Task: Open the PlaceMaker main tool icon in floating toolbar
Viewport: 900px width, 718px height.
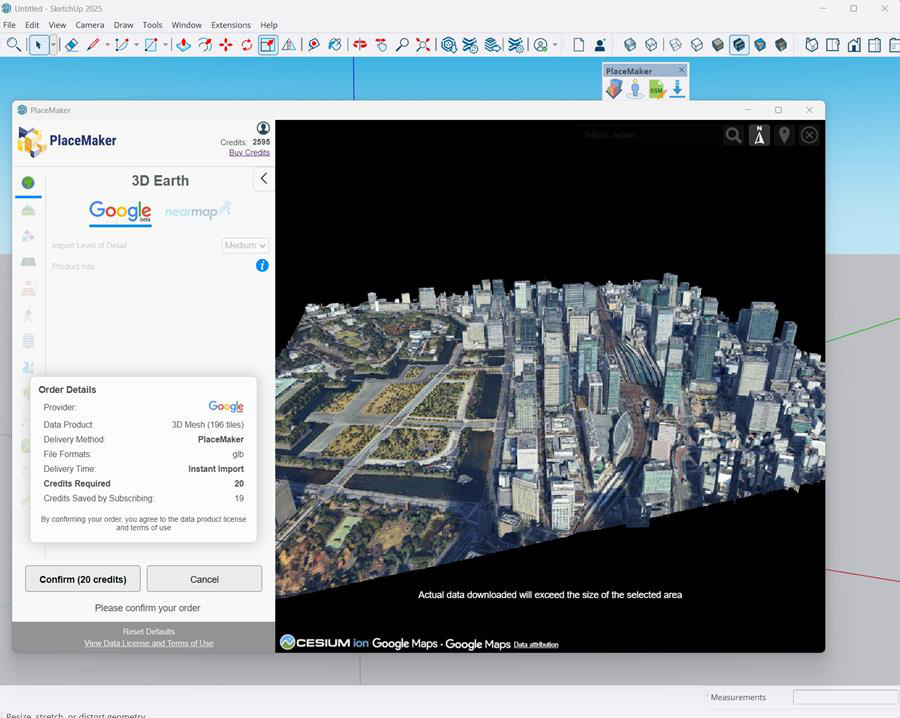Action: click(x=614, y=89)
